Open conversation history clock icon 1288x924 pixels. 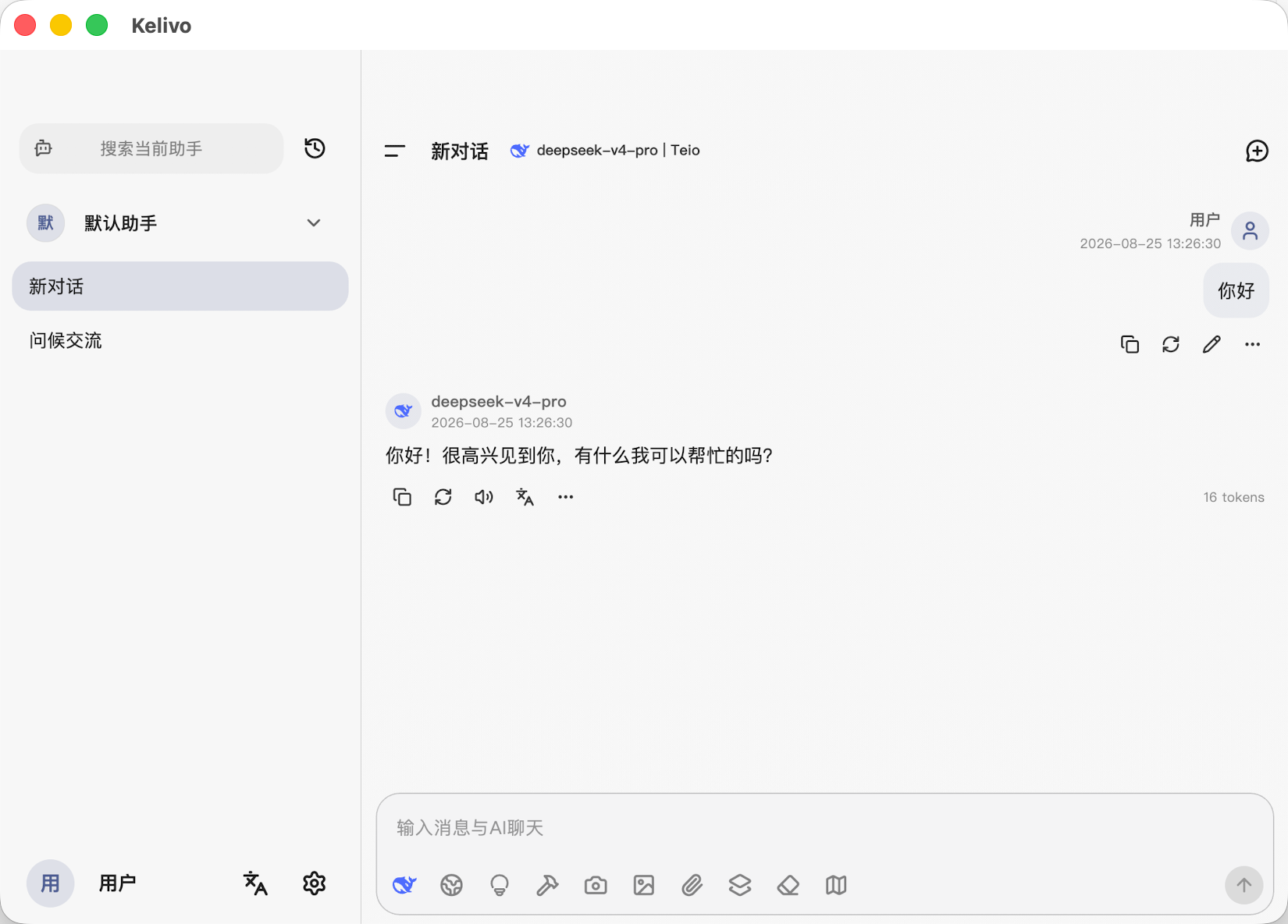click(315, 148)
